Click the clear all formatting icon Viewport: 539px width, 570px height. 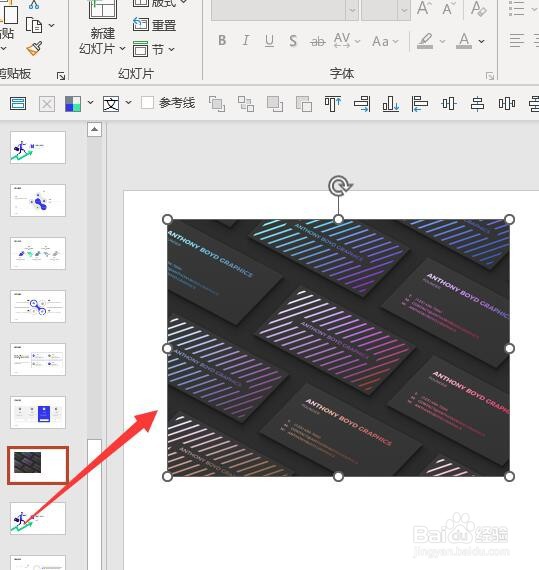pyautogui.click(x=478, y=8)
